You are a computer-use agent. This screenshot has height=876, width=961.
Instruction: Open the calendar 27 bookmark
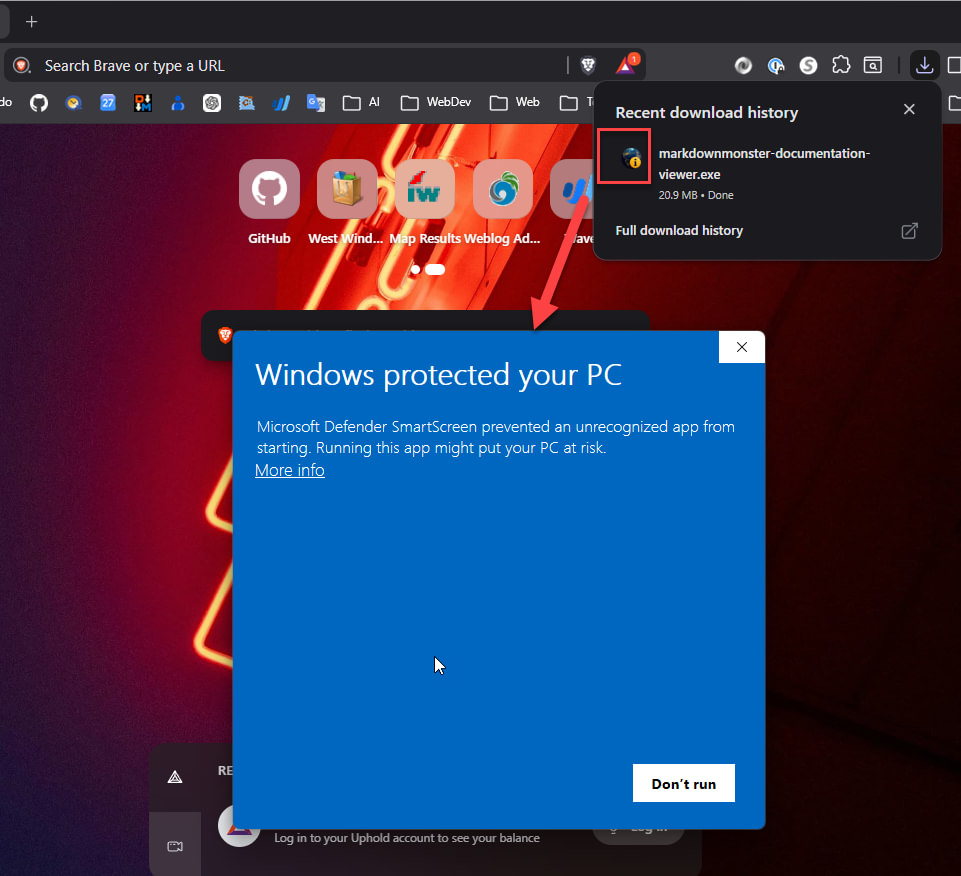[x=108, y=102]
